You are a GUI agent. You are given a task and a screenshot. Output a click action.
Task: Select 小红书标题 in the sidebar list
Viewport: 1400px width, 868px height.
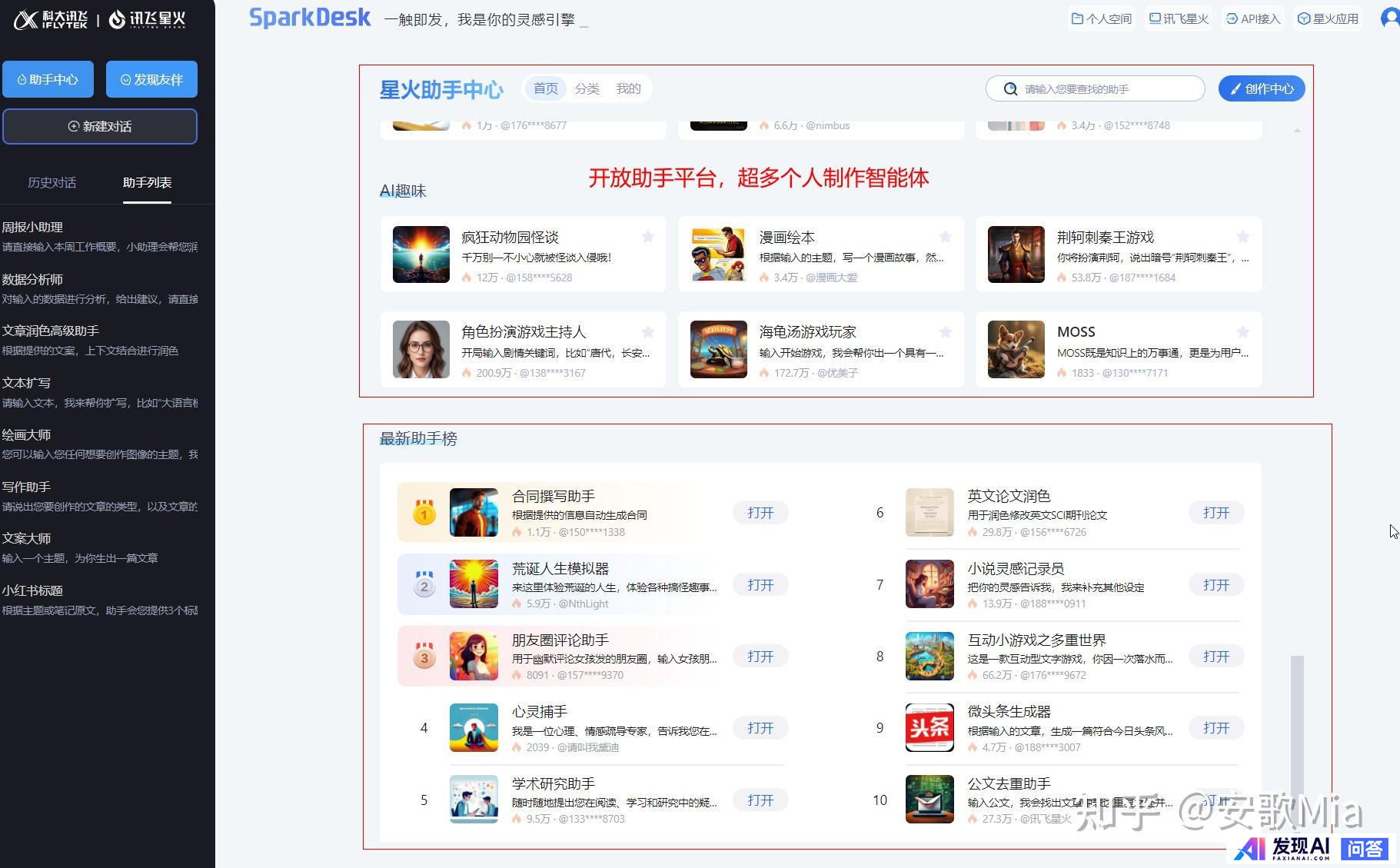click(100, 600)
